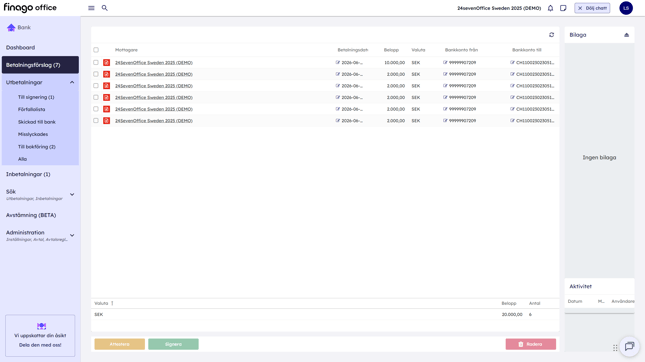Screen dimensions: 645x362
Task: Open Inbetalningar (1)
Action: pyautogui.click(x=28, y=174)
